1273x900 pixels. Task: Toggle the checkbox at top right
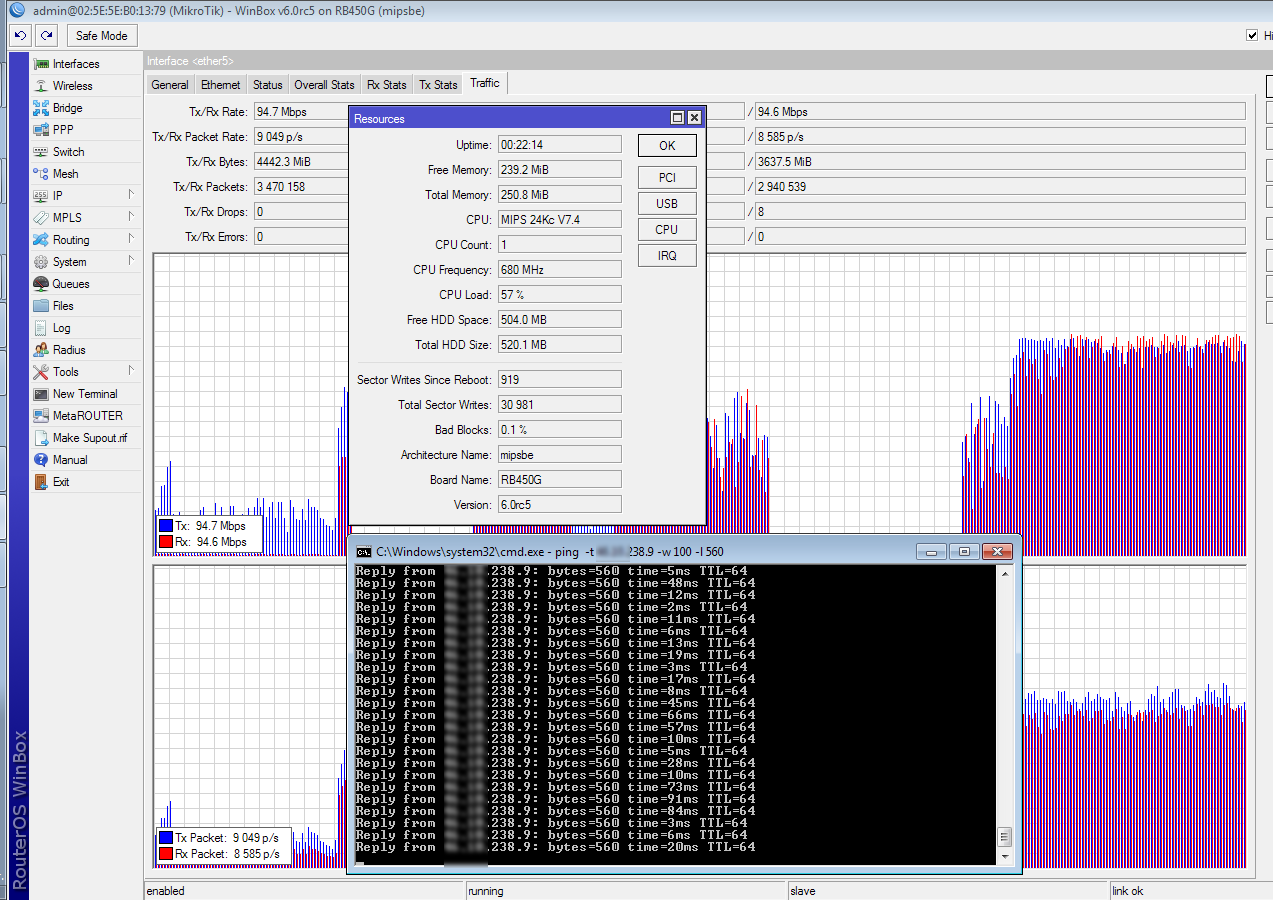pyautogui.click(x=1252, y=36)
